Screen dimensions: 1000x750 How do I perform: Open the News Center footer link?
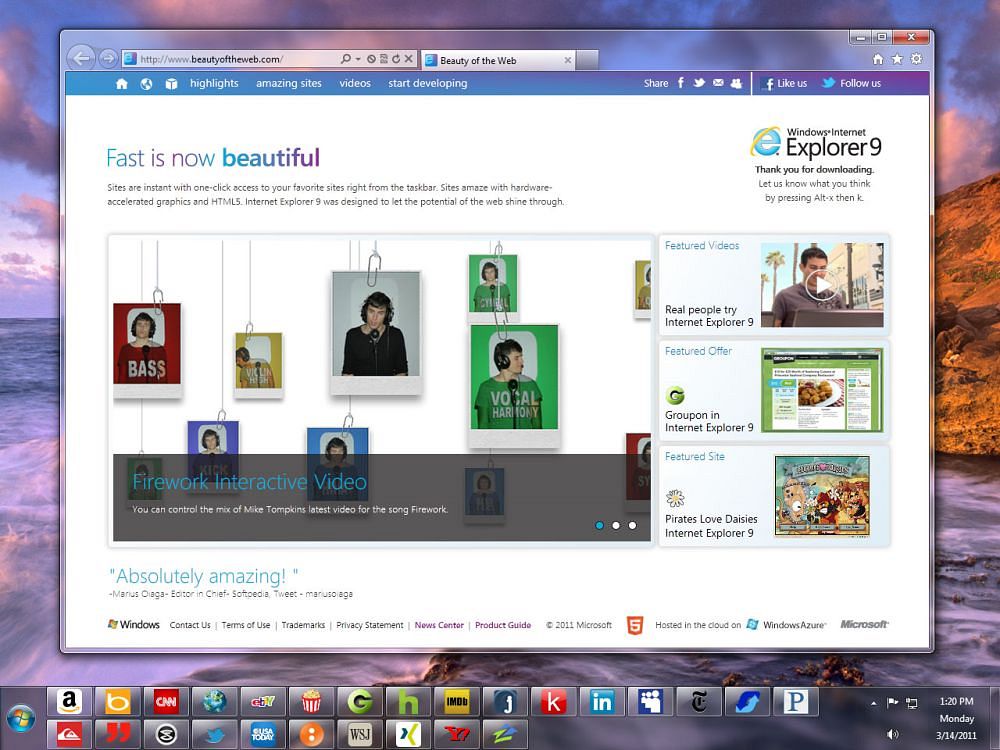(x=439, y=625)
